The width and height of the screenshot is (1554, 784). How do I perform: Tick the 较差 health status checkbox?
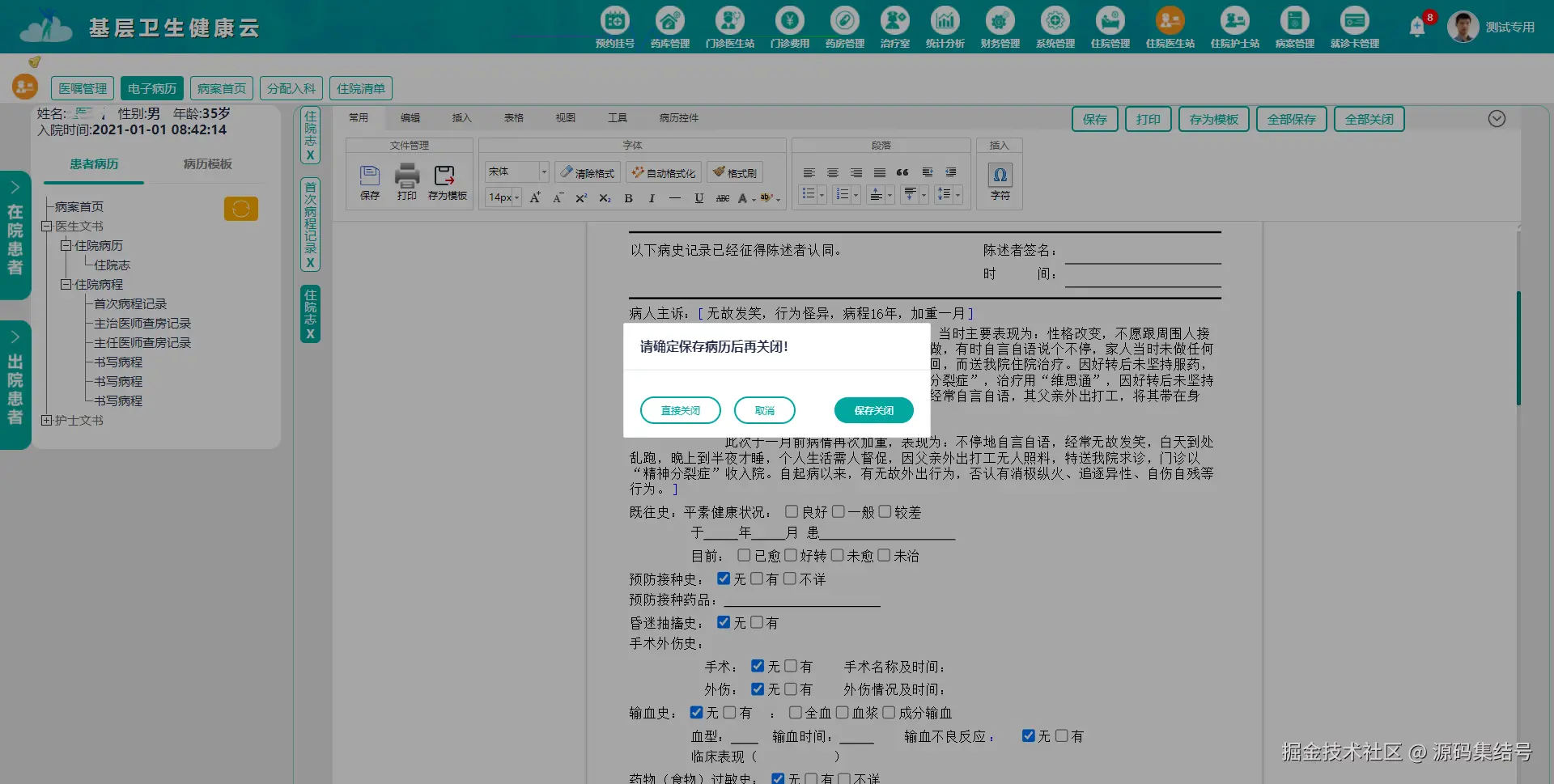pyautogui.click(x=885, y=511)
